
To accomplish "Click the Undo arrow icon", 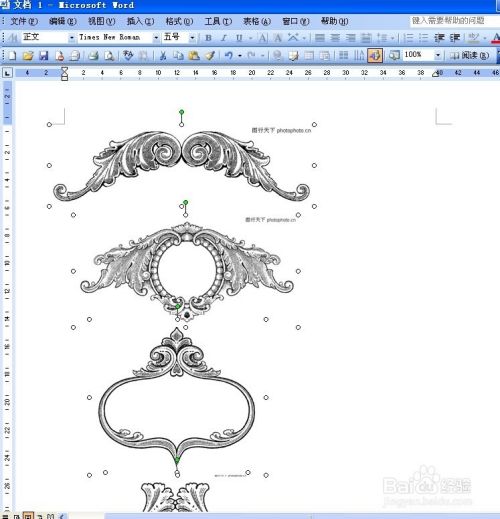I will pyautogui.click(x=229, y=55).
